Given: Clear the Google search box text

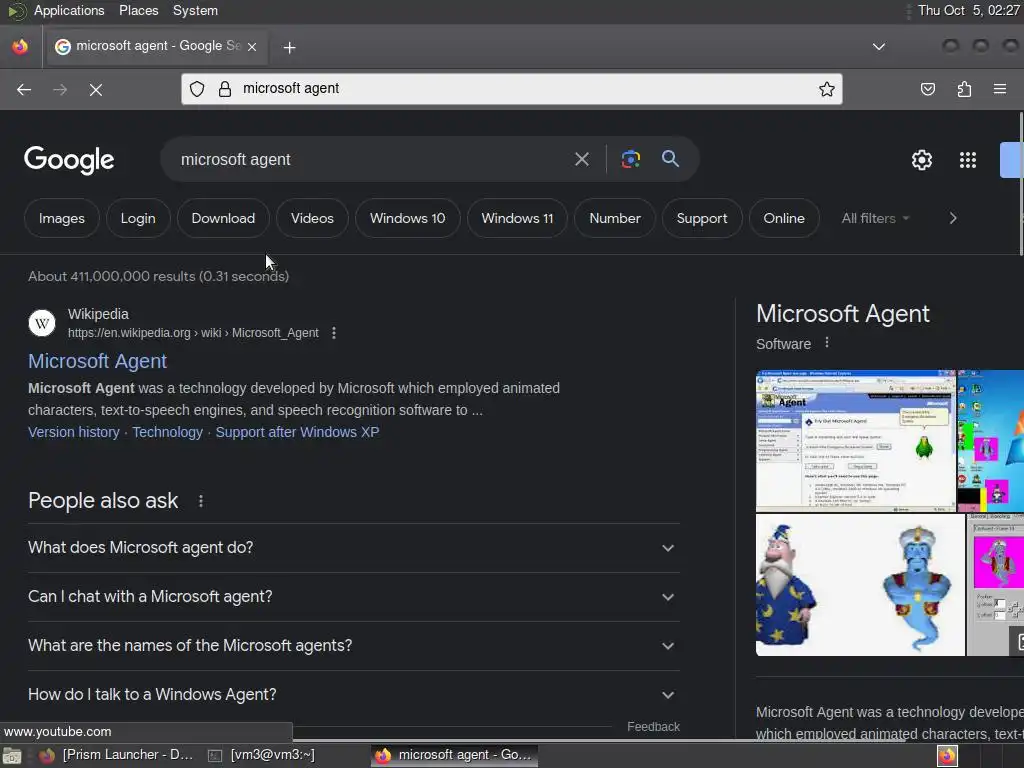Looking at the screenshot, I should [581, 159].
